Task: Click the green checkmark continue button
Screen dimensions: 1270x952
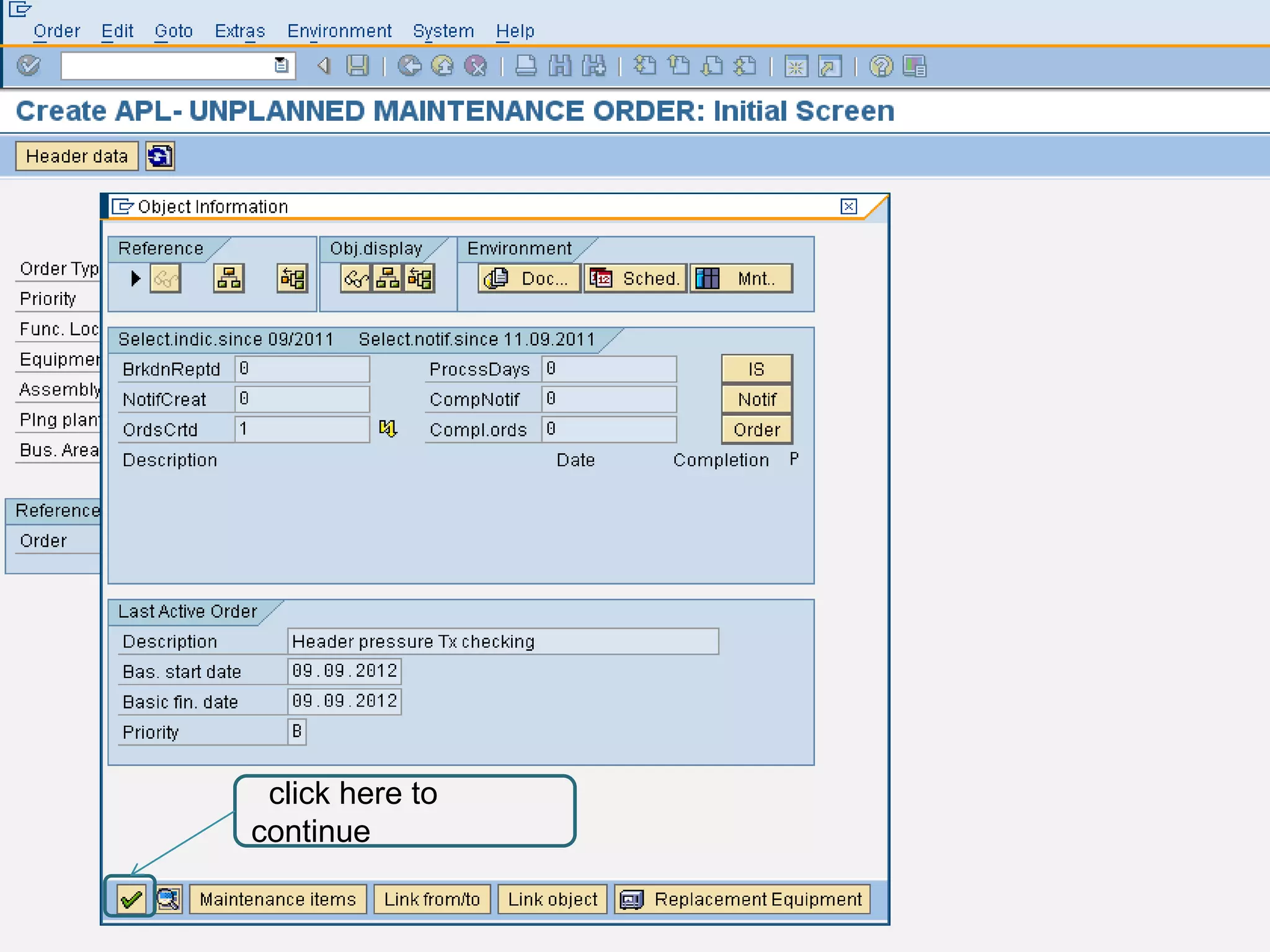Action: click(x=131, y=898)
